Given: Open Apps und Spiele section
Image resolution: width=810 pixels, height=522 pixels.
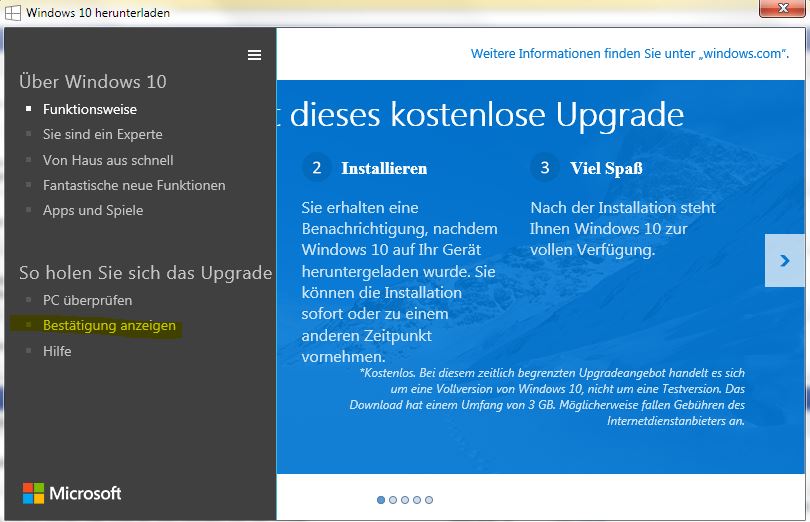Looking at the screenshot, I should pyautogui.click(x=93, y=210).
